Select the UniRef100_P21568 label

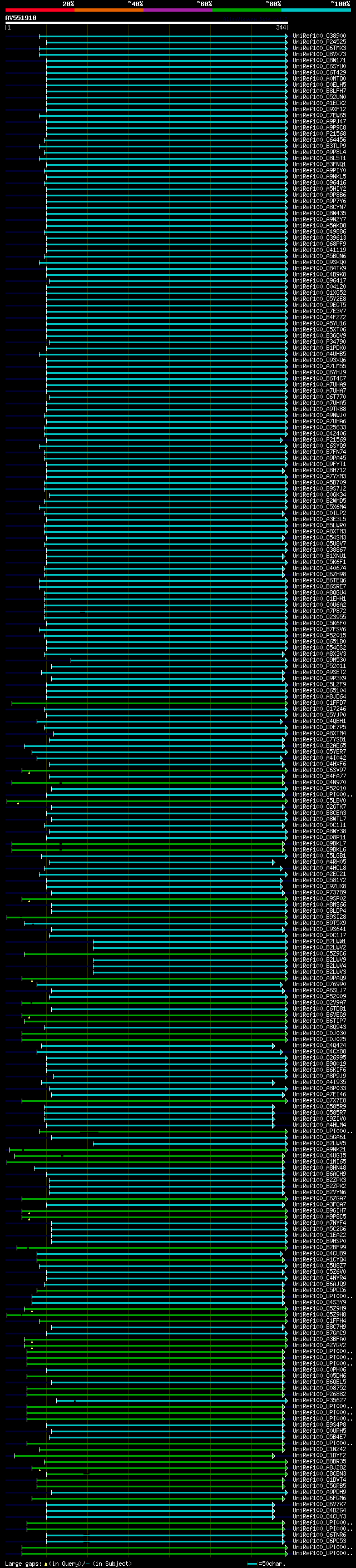point(319,133)
